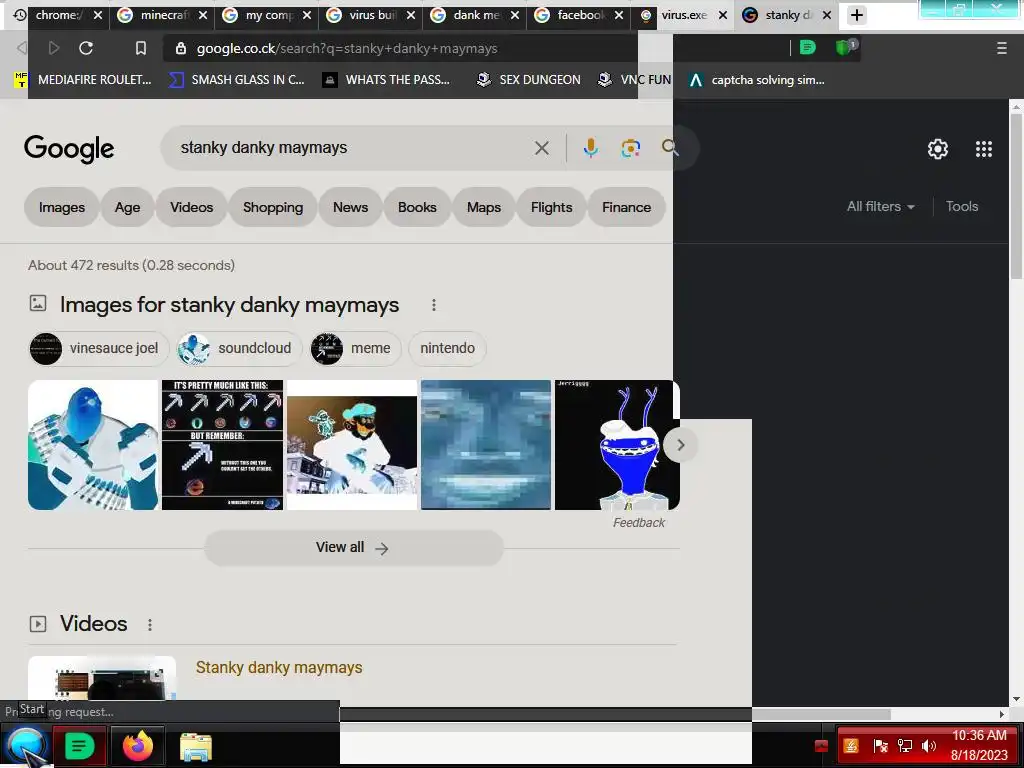The height and width of the screenshot is (768, 1024).
Task: Open WHATS THE PASS... bookmark
Action: pos(387,80)
